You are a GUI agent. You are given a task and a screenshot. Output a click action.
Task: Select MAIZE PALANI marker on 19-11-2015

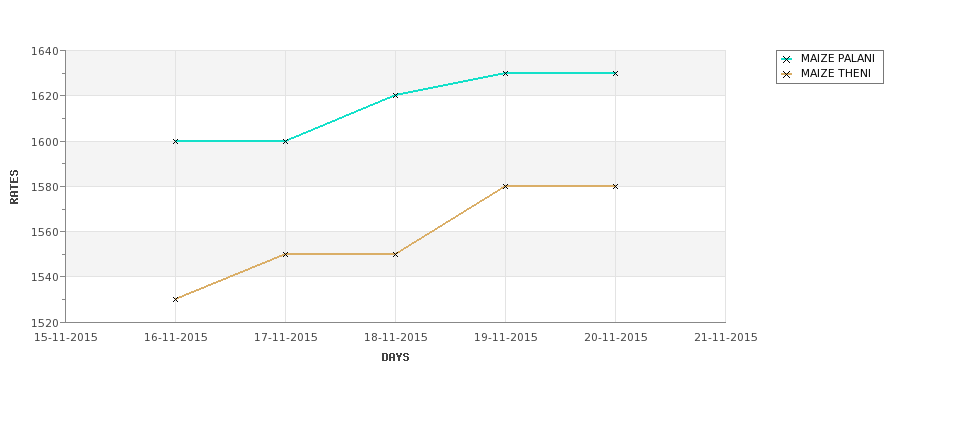pyautogui.click(x=506, y=73)
